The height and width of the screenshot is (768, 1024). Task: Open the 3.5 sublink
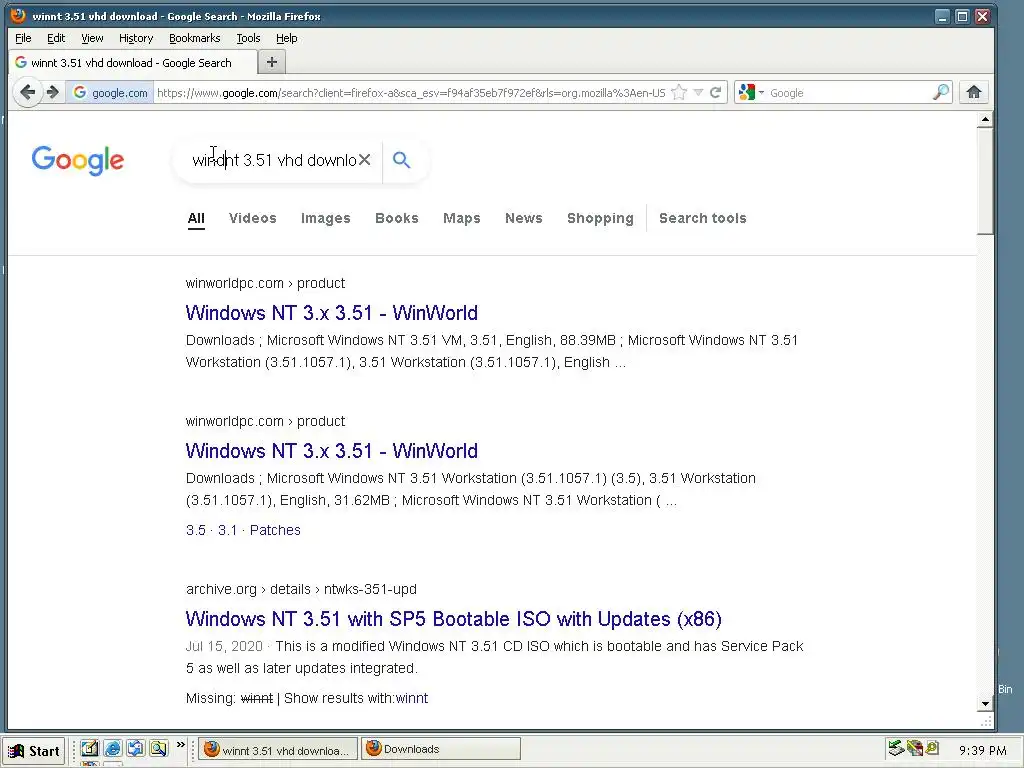pyautogui.click(x=196, y=530)
